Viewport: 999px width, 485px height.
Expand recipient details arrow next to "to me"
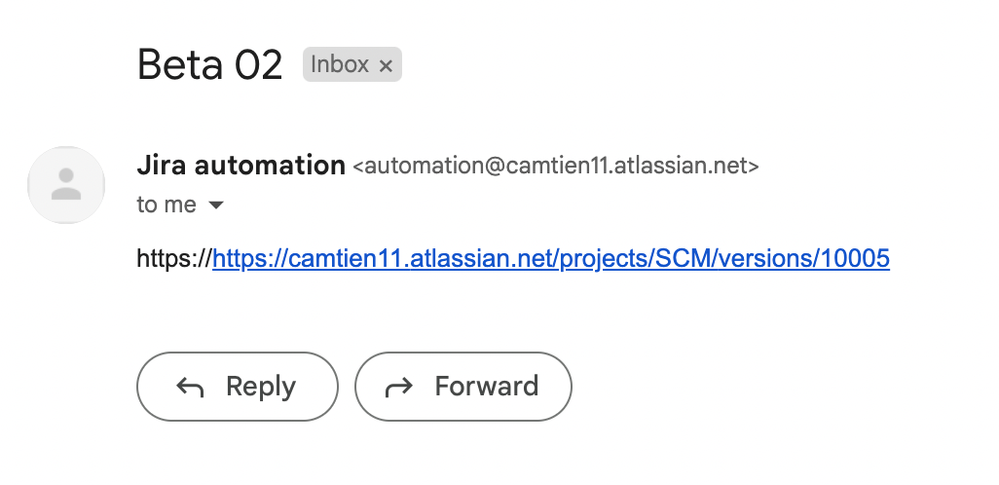click(x=217, y=205)
